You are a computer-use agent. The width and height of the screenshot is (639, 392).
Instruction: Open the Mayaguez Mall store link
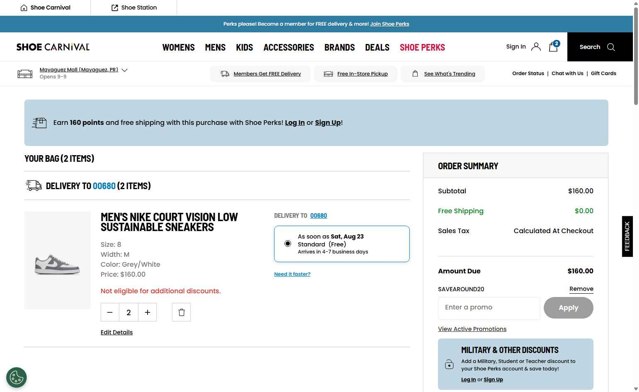79,70
